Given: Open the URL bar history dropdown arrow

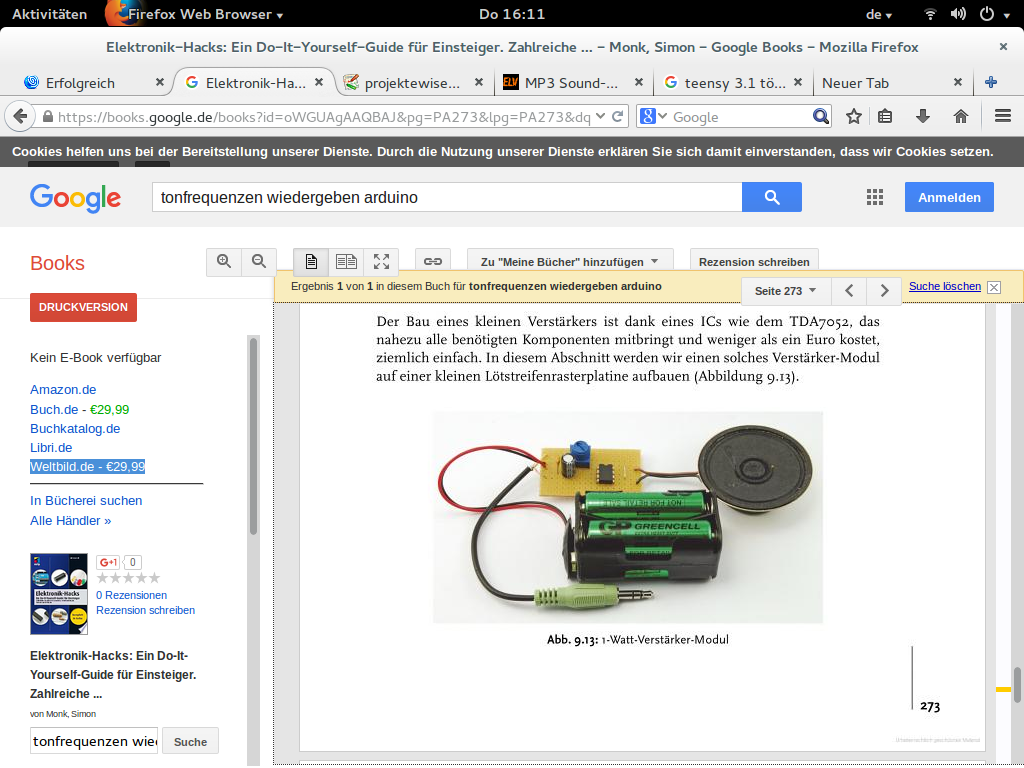Looking at the screenshot, I should [601, 117].
